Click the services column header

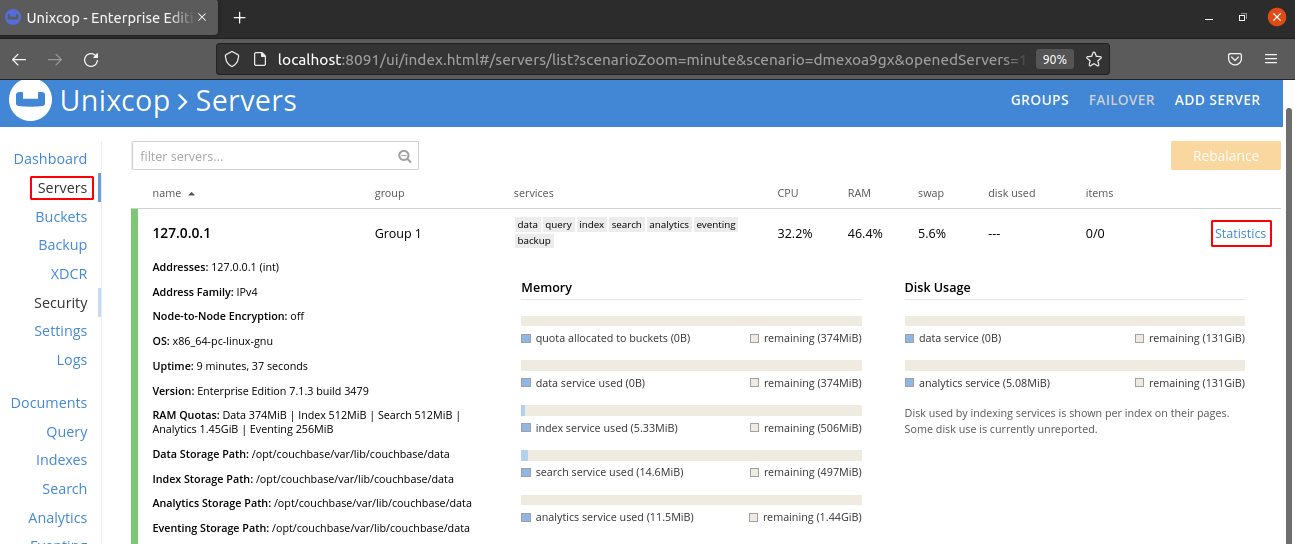pyautogui.click(x=534, y=193)
